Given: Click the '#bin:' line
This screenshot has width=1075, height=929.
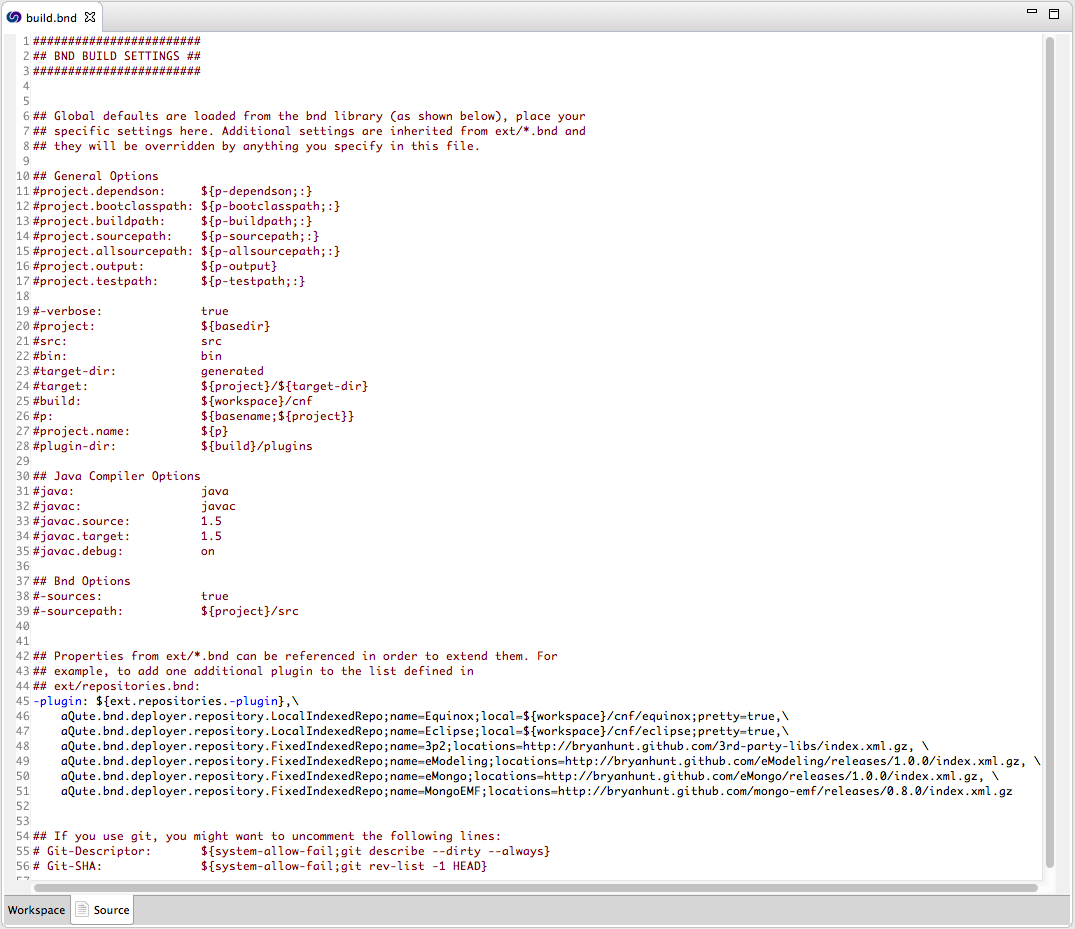Looking at the screenshot, I should [x=127, y=356].
